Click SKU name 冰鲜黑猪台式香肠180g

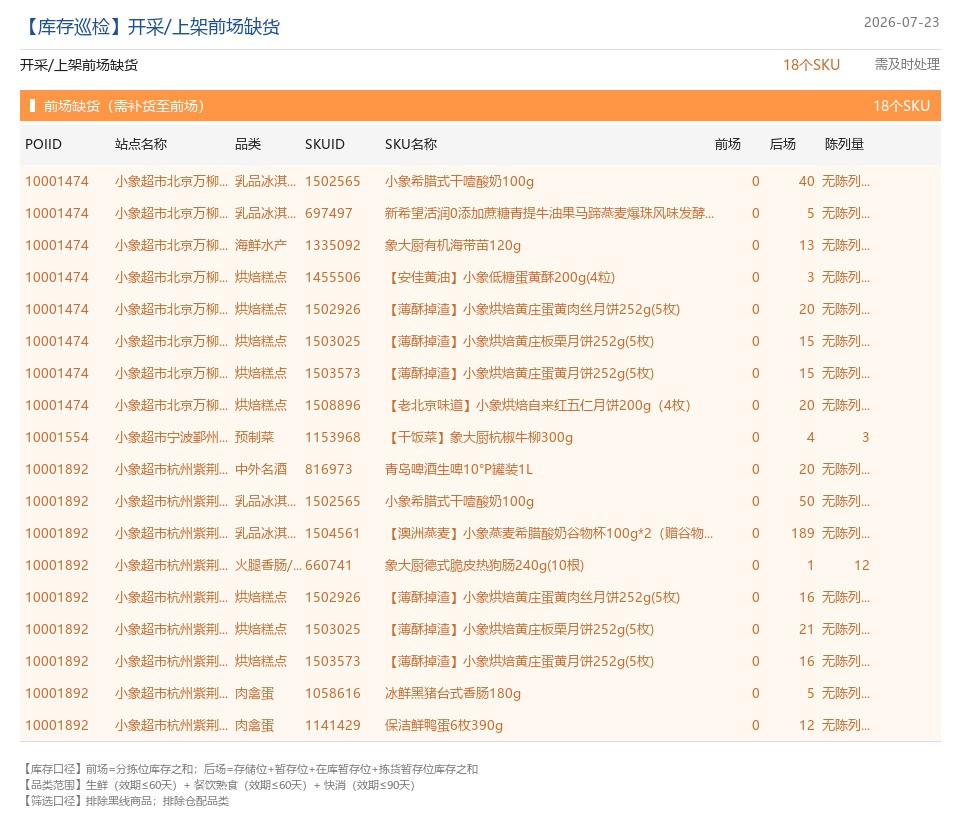[x=452, y=694]
